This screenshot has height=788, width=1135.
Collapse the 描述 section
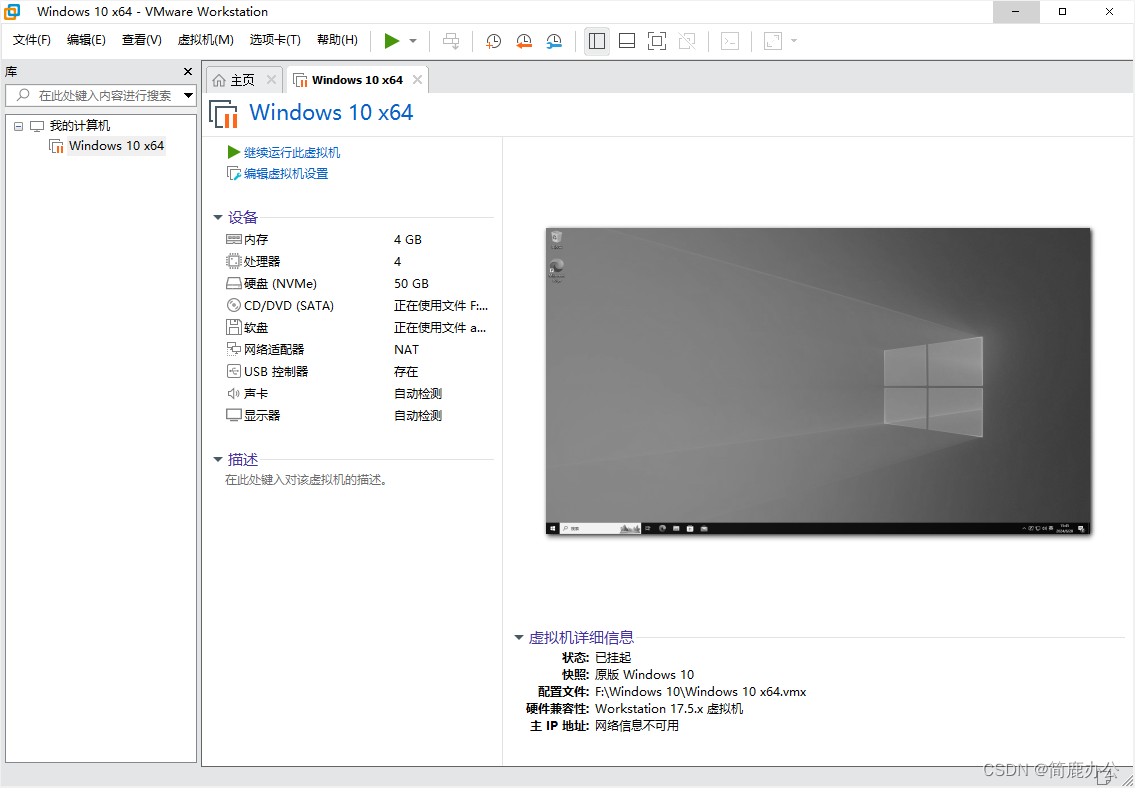click(x=218, y=459)
